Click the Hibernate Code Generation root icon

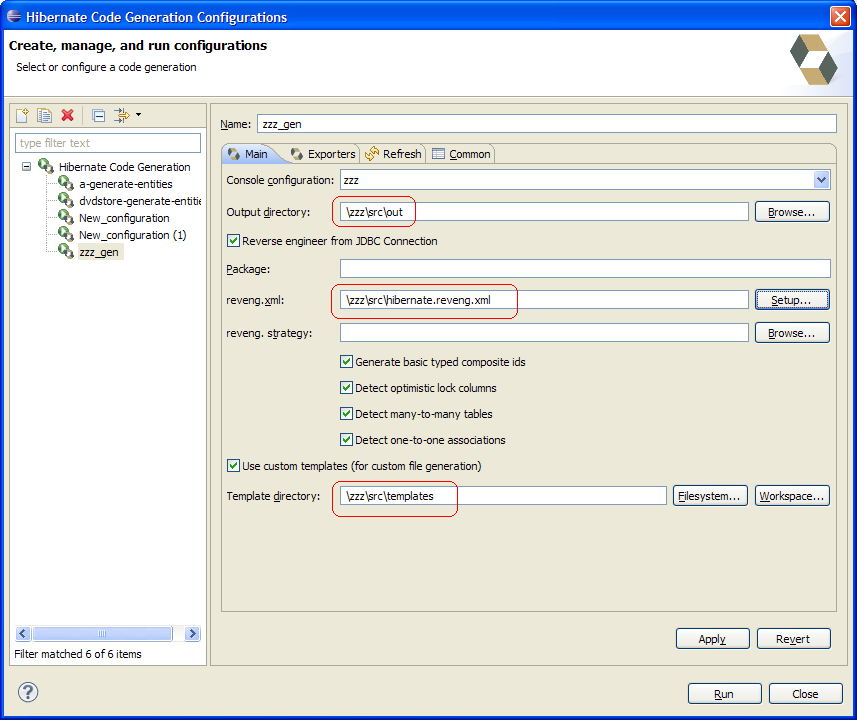(x=46, y=166)
